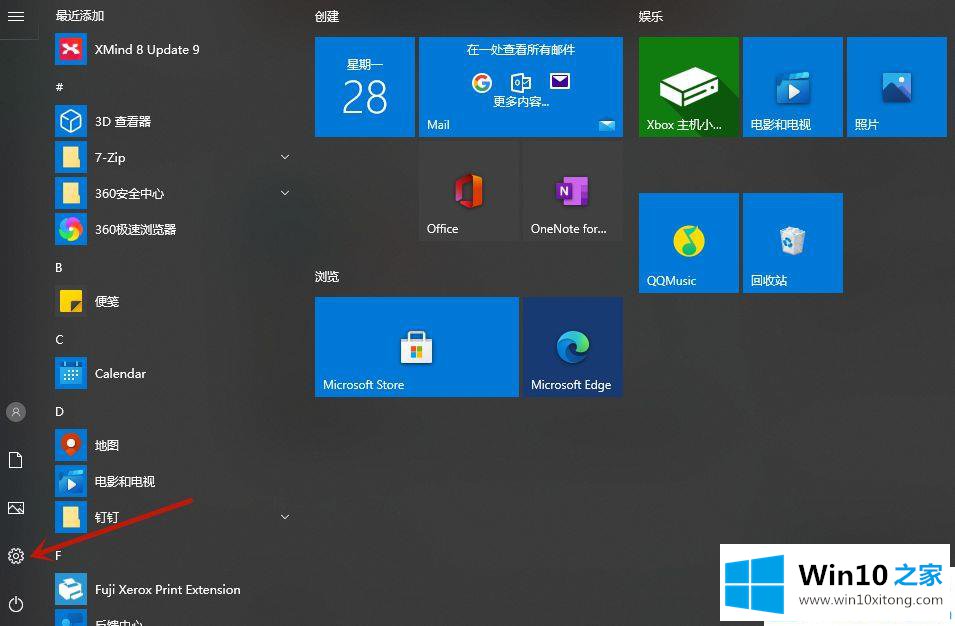Open the 回收站 recycle bin tile
The height and width of the screenshot is (626, 955).
point(793,243)
